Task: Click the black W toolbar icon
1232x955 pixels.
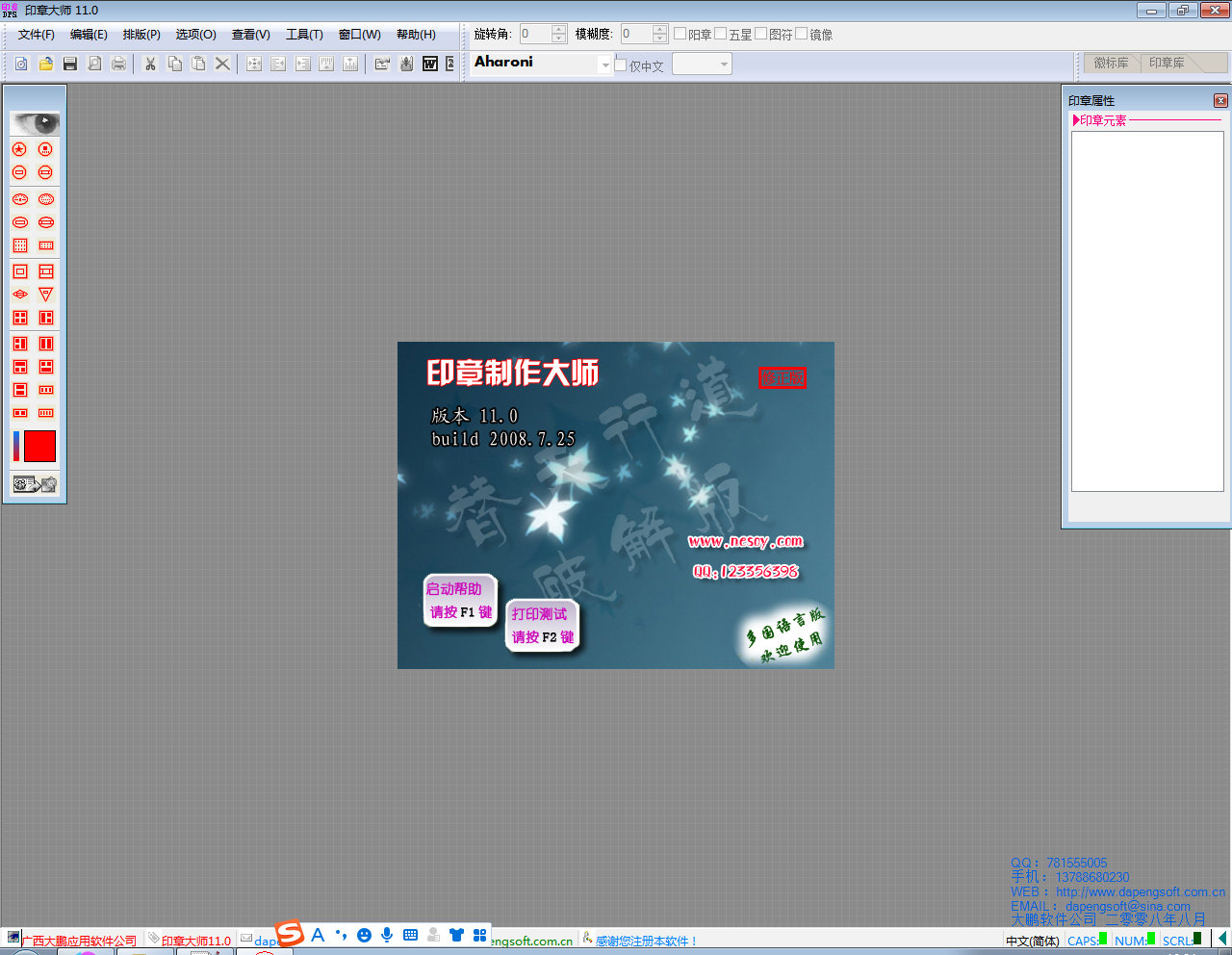Action: point(430,64)
